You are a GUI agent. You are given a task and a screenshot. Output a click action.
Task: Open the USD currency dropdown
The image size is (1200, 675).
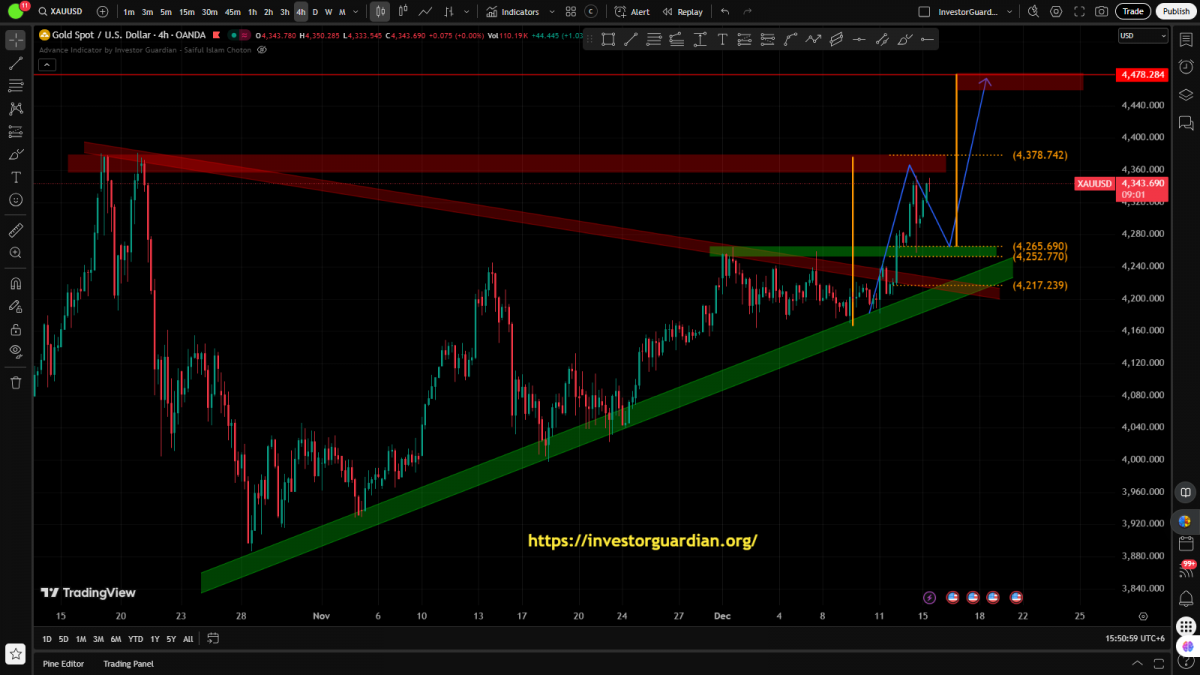tap(1142, 36)
